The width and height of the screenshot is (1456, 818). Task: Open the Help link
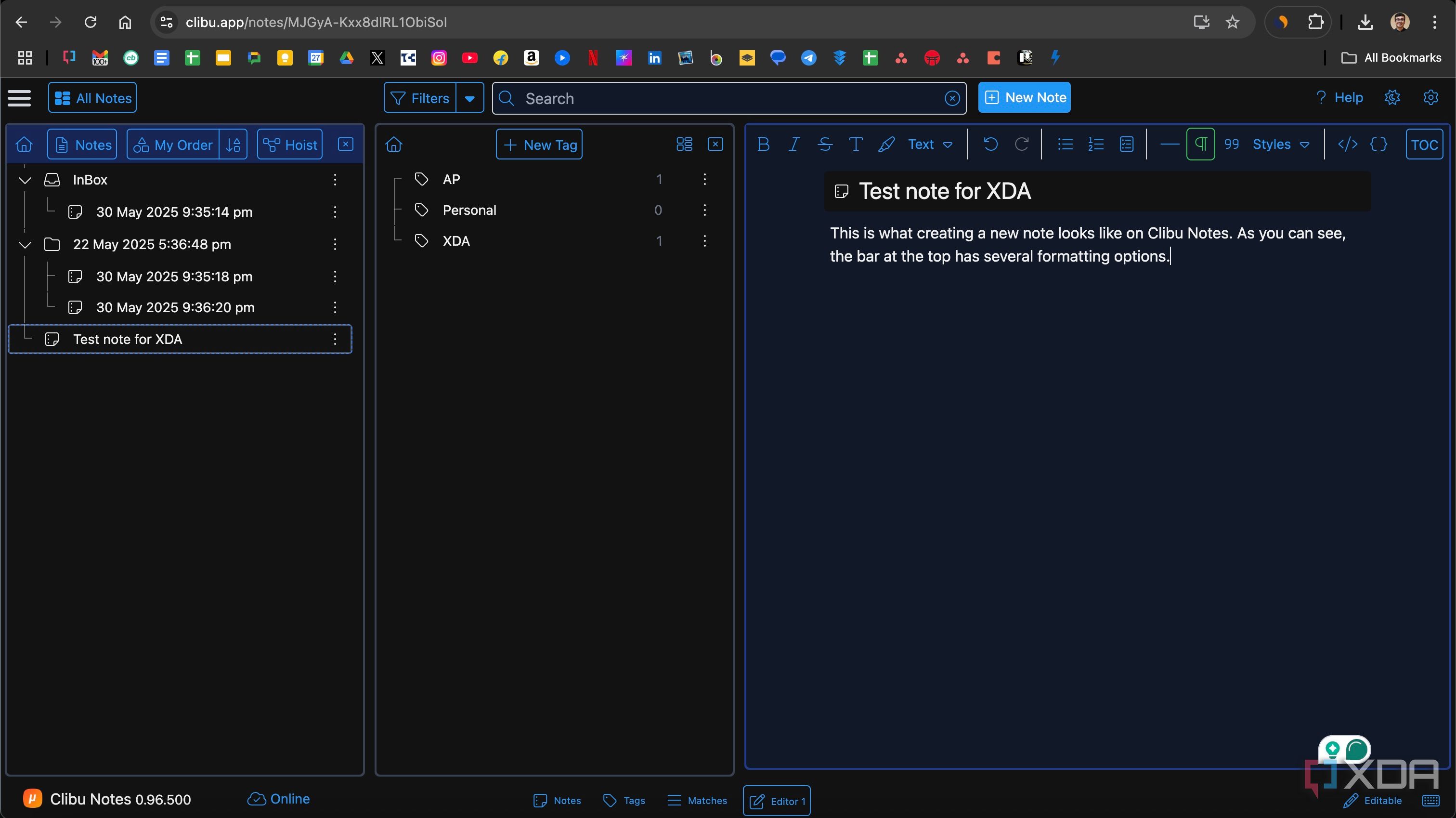[1339, 98]
